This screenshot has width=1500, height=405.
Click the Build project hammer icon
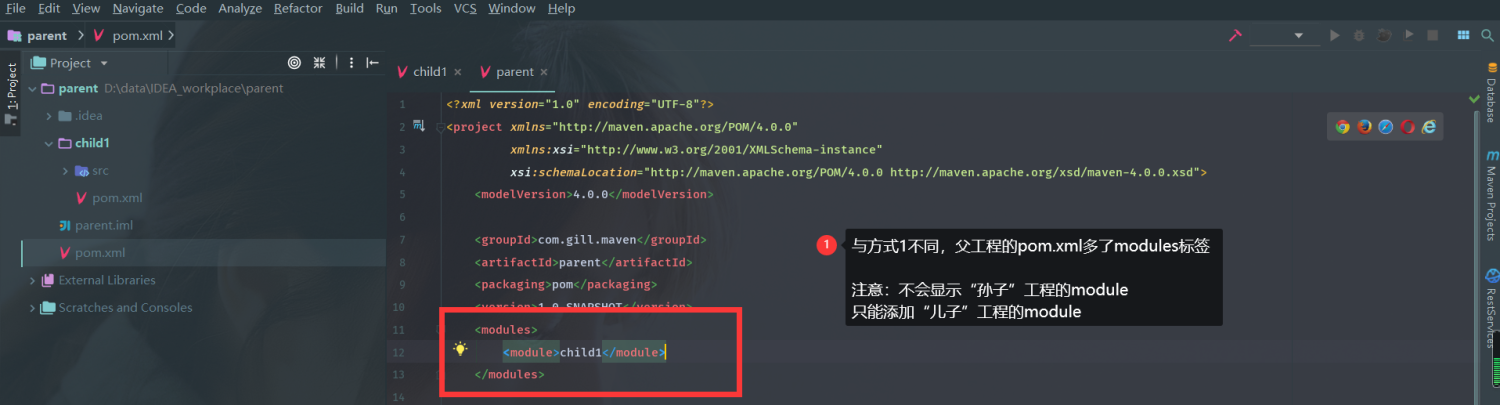[x=1235, y=35]
